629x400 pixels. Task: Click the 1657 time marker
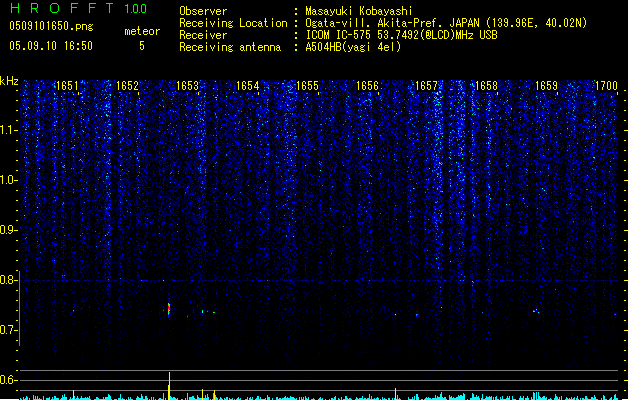coord(426,86)
